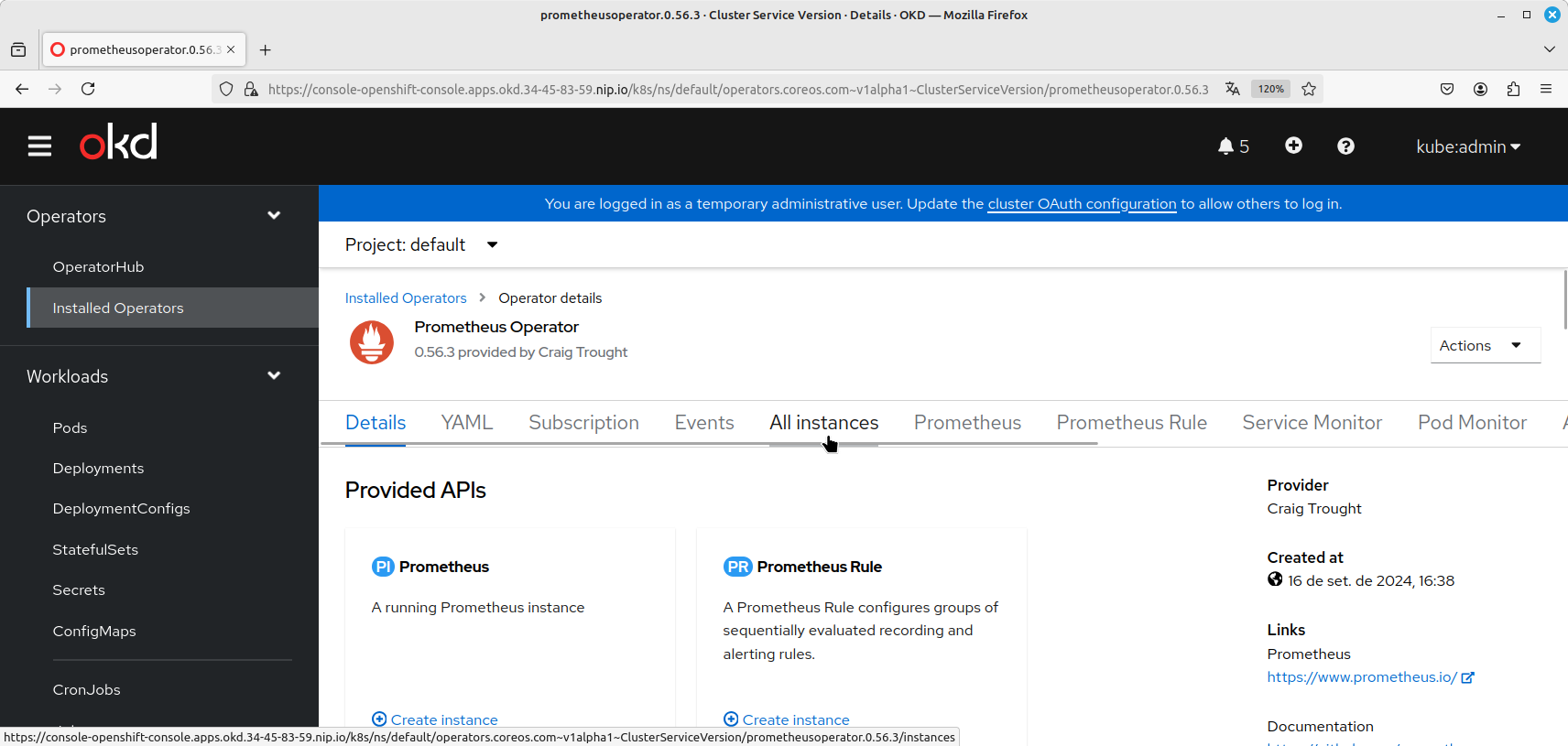The height and width of the screenshot is (746, 1568).
Task: List all tabs with the chevron button
Action: [1550, 49]
